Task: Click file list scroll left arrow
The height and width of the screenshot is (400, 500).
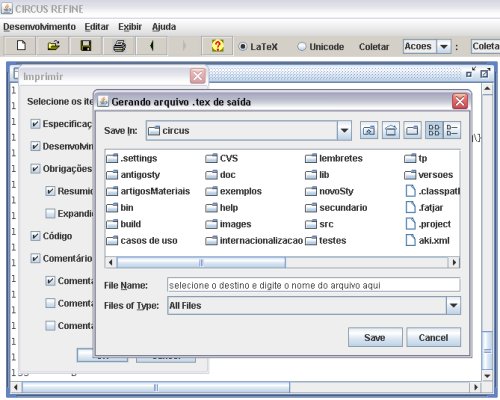Action: pyautogui.click(x=111, y=263)
